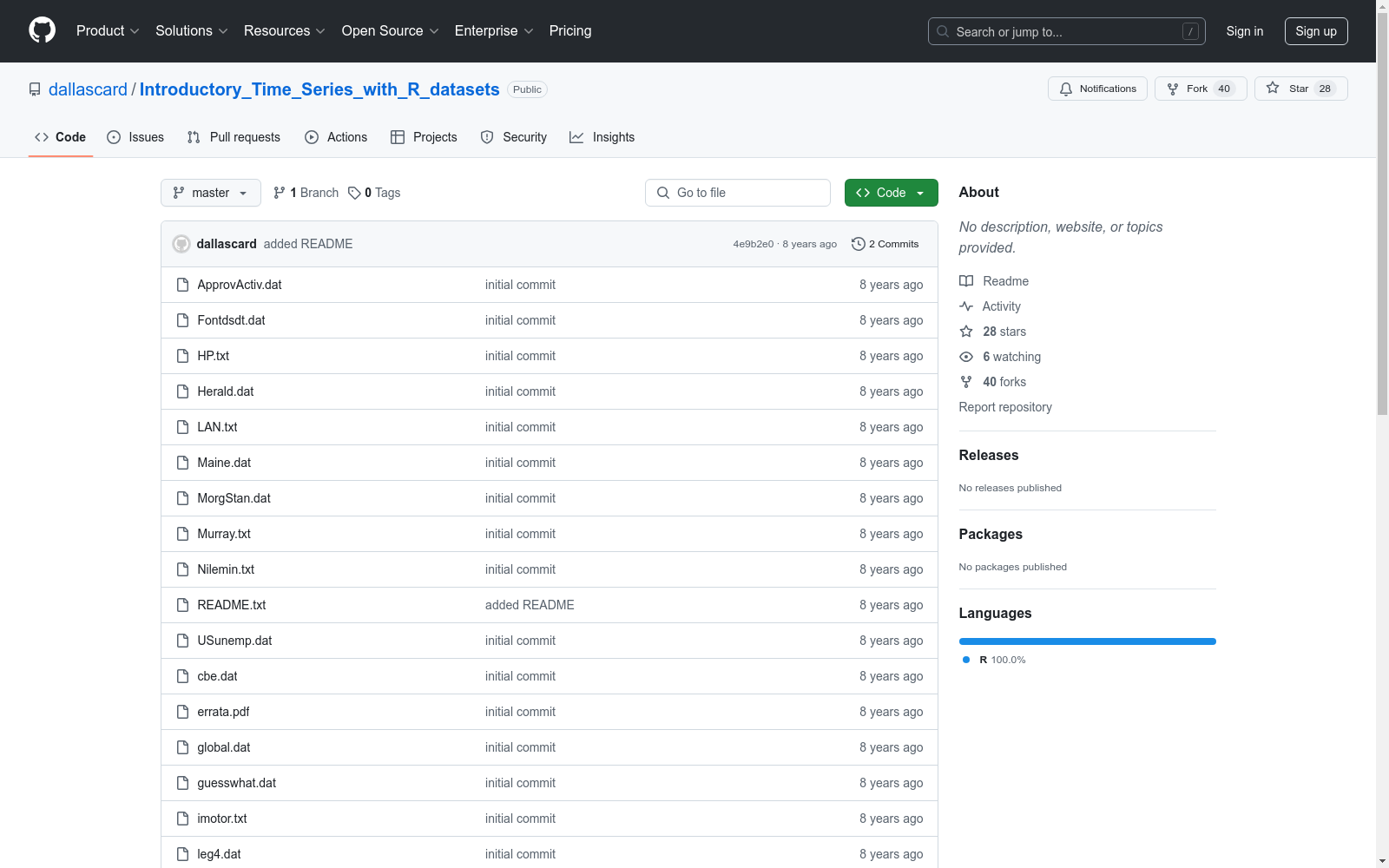Click the file icon for cbe.dat

(182, 676)
